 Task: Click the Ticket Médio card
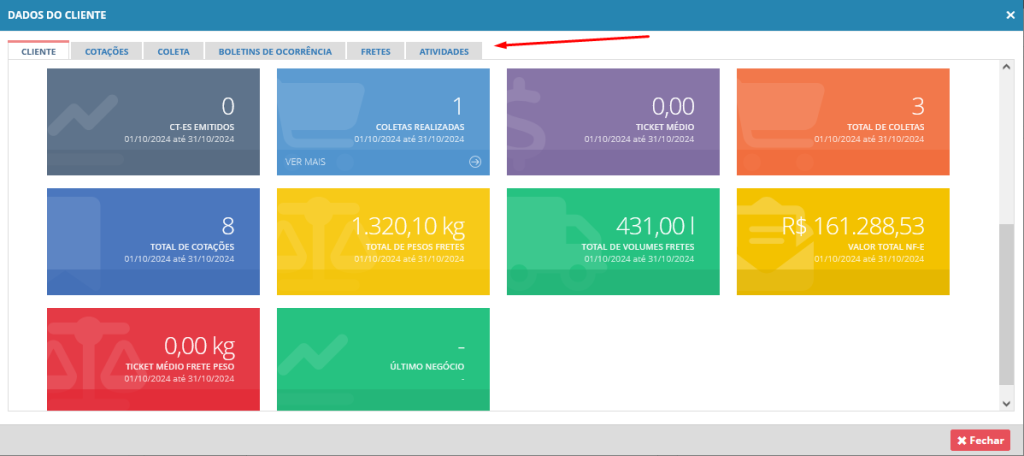tap(613, 122)
